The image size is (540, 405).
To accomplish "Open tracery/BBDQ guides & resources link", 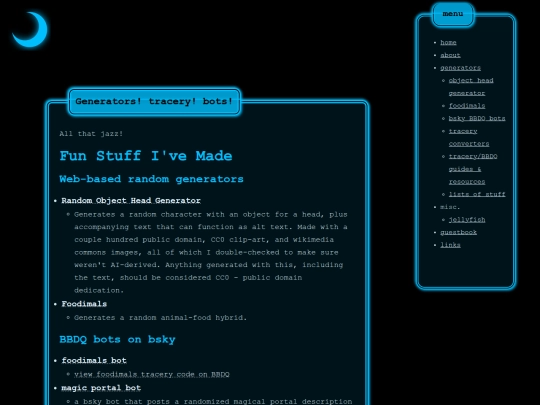I will point(473,169).
